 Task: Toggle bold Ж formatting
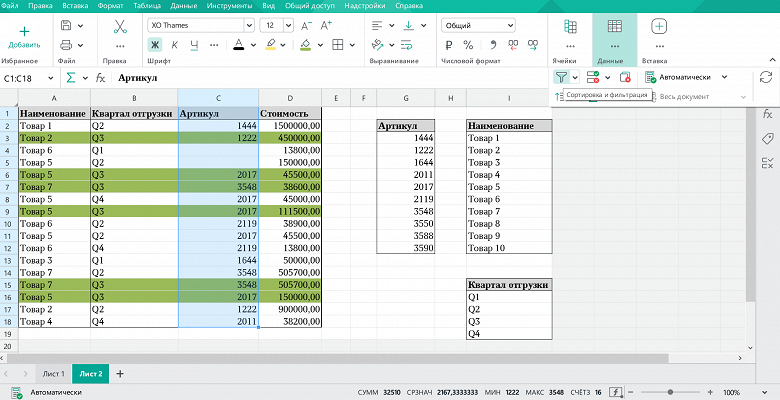point(155,45)
